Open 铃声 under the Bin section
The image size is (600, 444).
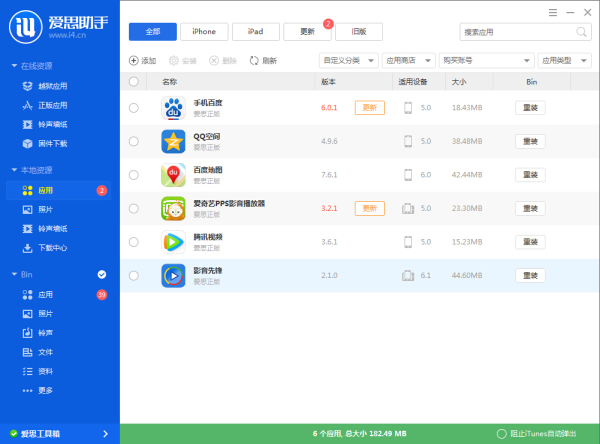coord(38,333)
